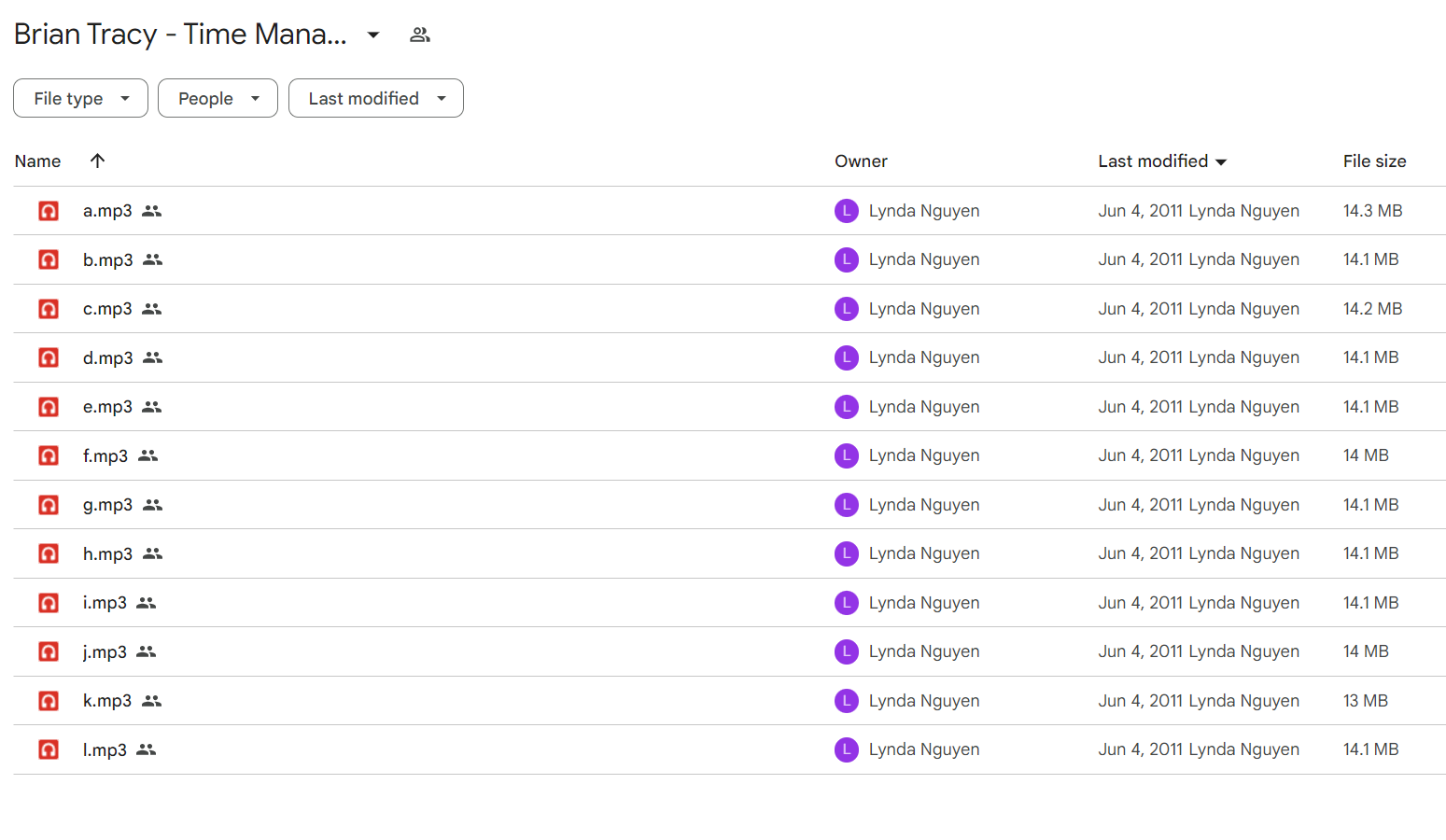Click the audio file icon for a.mp3

click(x=49, y=211)
